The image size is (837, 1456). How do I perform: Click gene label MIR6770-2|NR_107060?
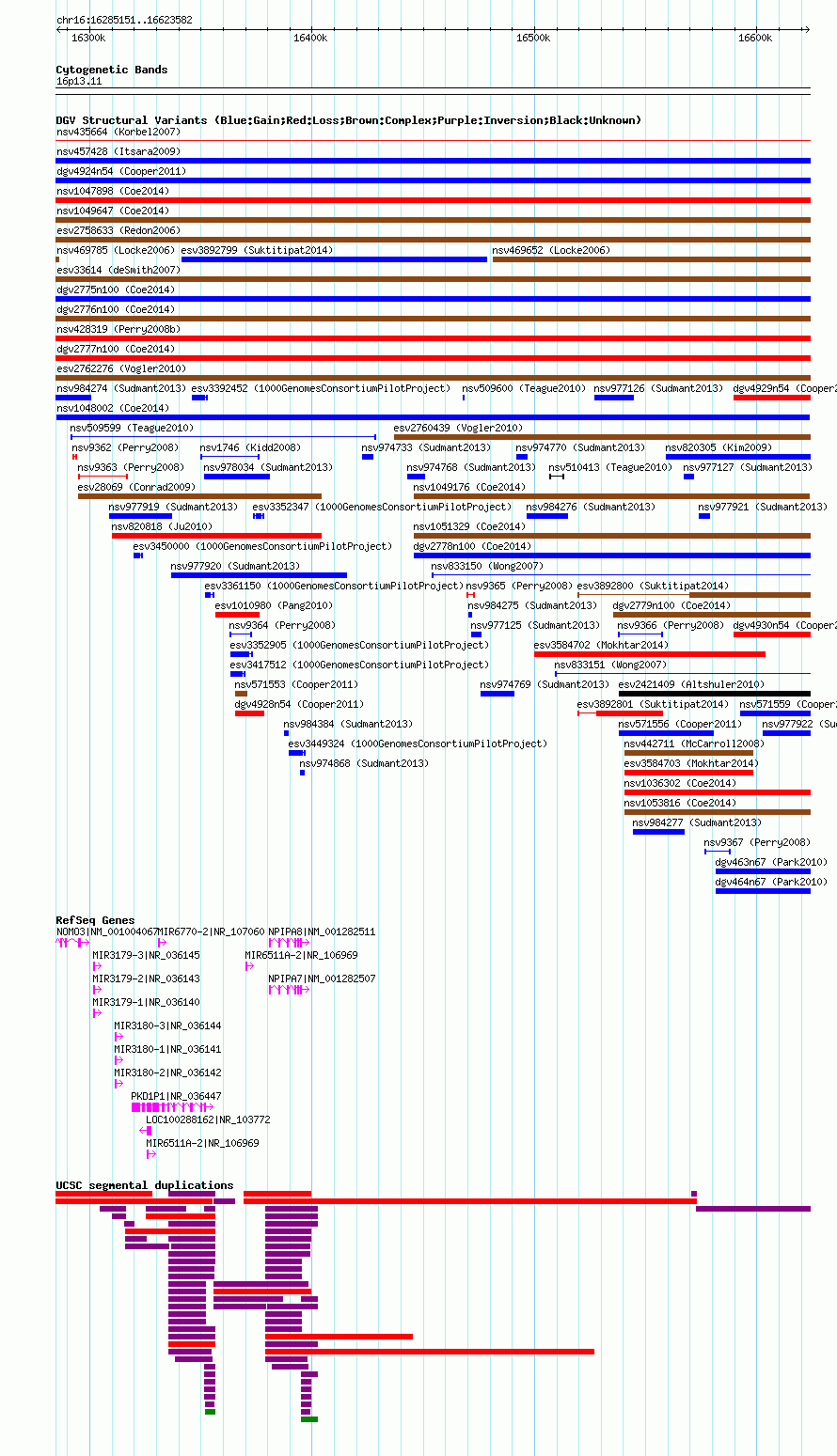click(212, 932)
